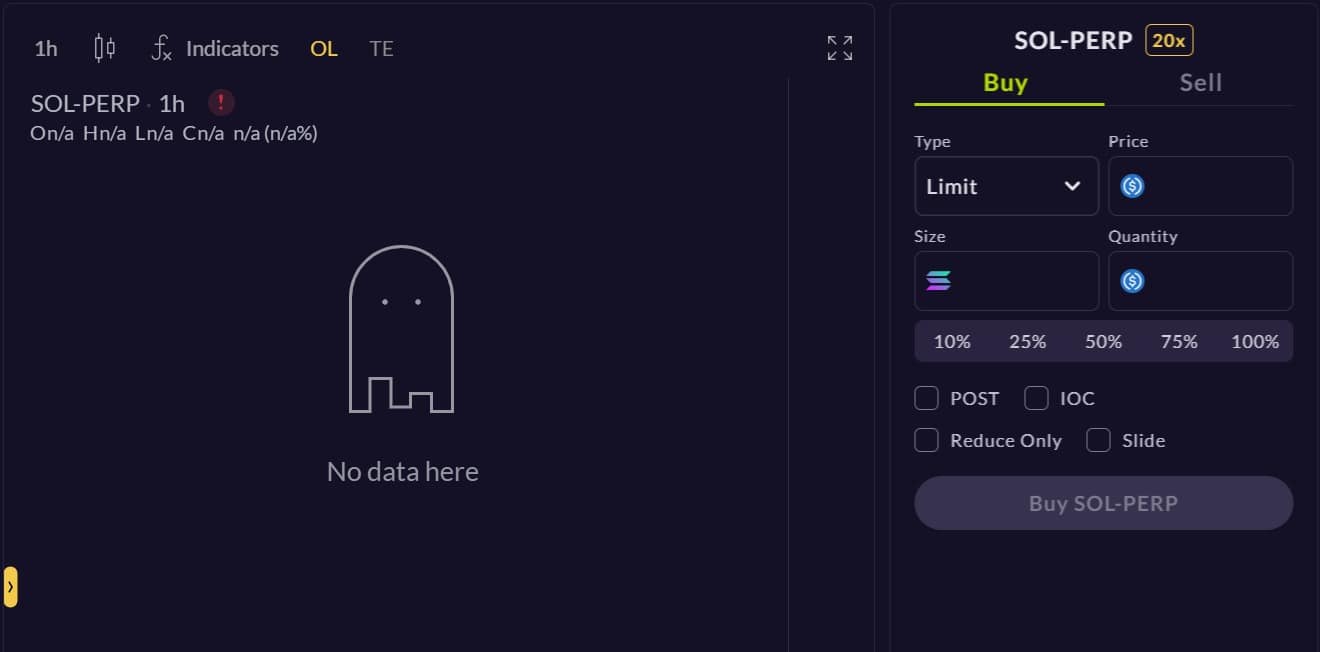
Task: Check the Reduce Only option
Action: [x=927, y=440]
